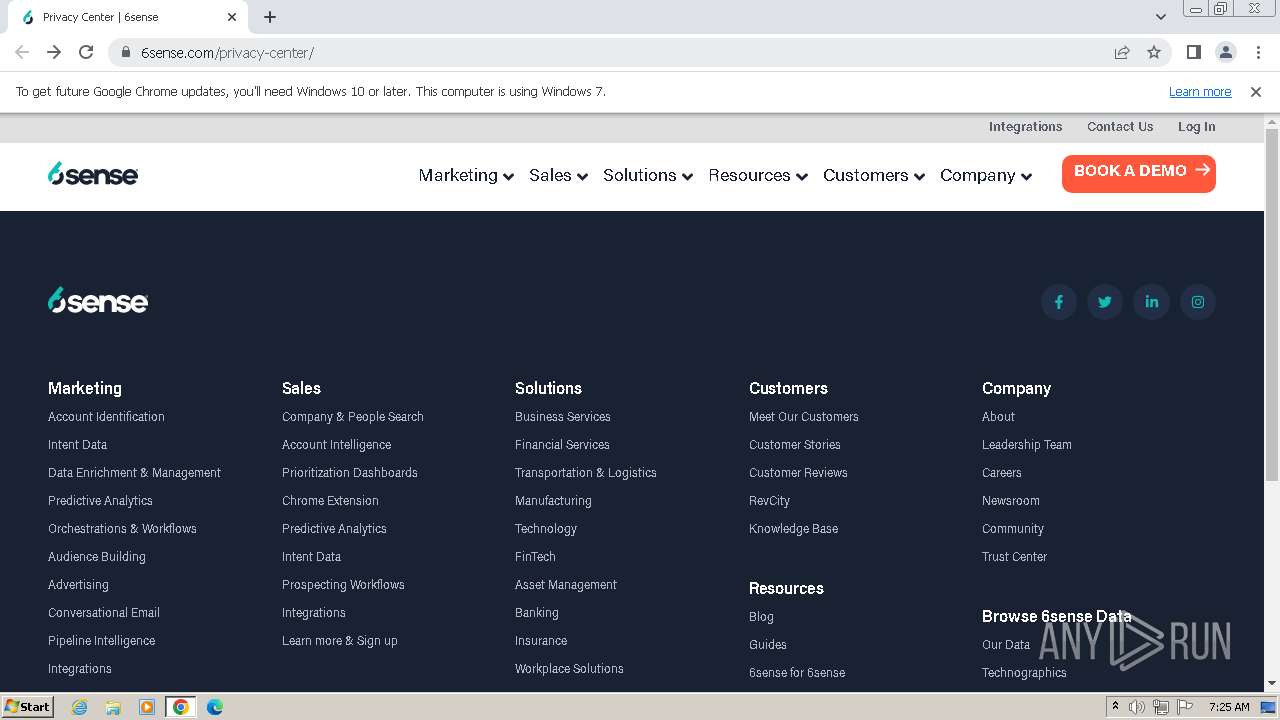Share this page via the share icon
This screenshot has width=1280, height=720.
1122,52
